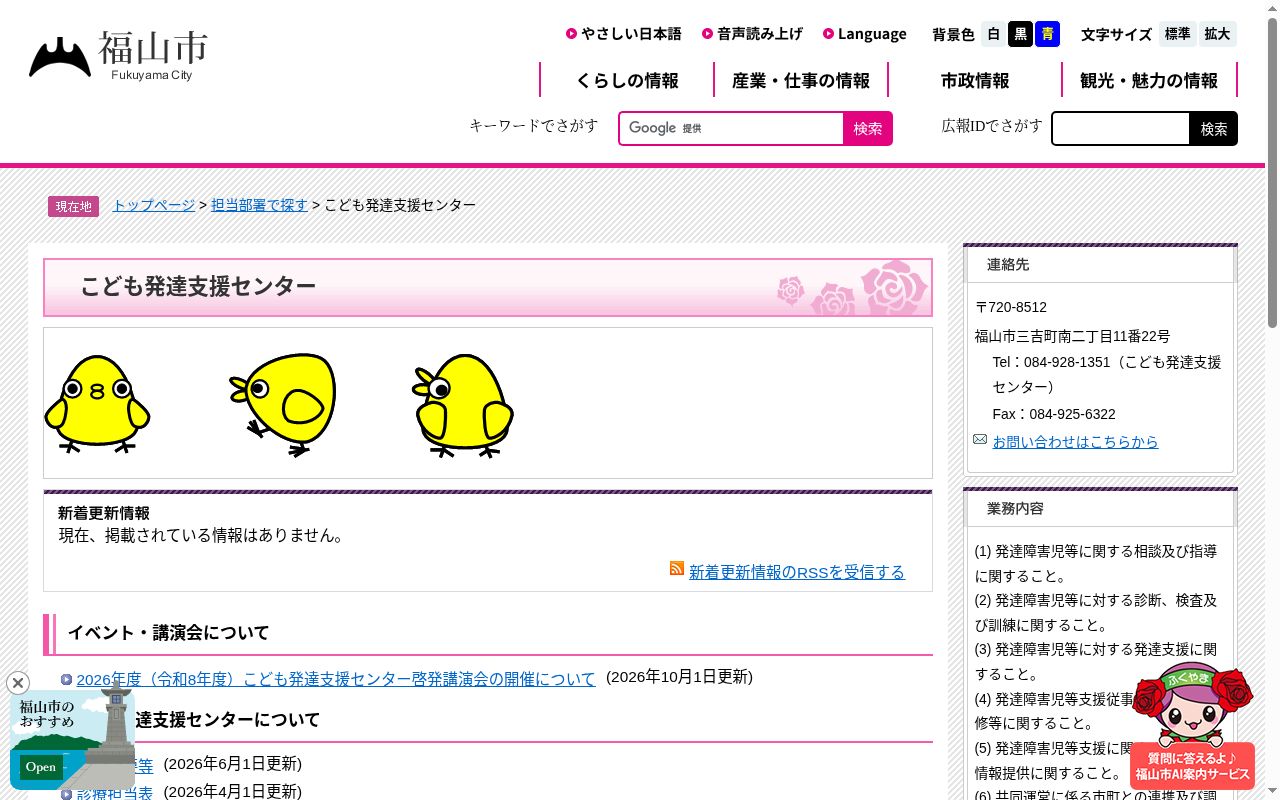The width and height of the screenshot is (1280, 800).
Task: Open 産業・仕事の情報 menu
Action: [801, 80]
